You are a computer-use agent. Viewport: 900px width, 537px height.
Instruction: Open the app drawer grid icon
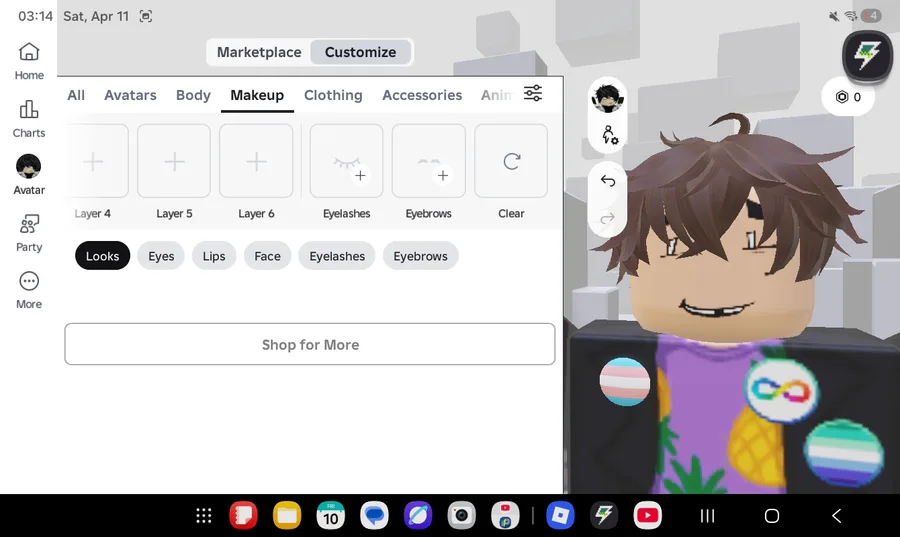tap(204, 516)
